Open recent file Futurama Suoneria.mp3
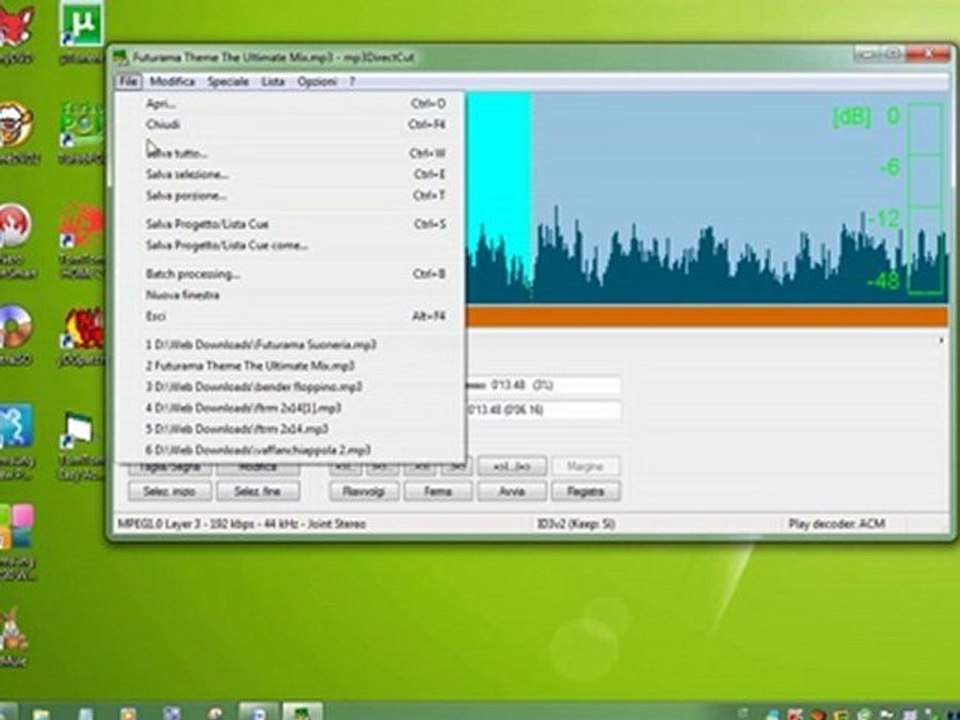Screen dimensions: 960x720 click(290, 345)
